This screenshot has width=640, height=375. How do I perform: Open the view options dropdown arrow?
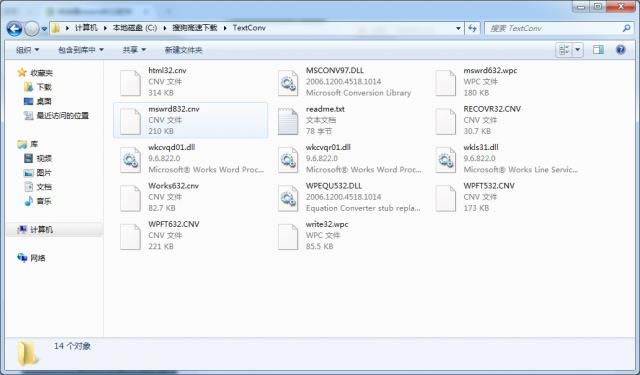click(578, 50)
